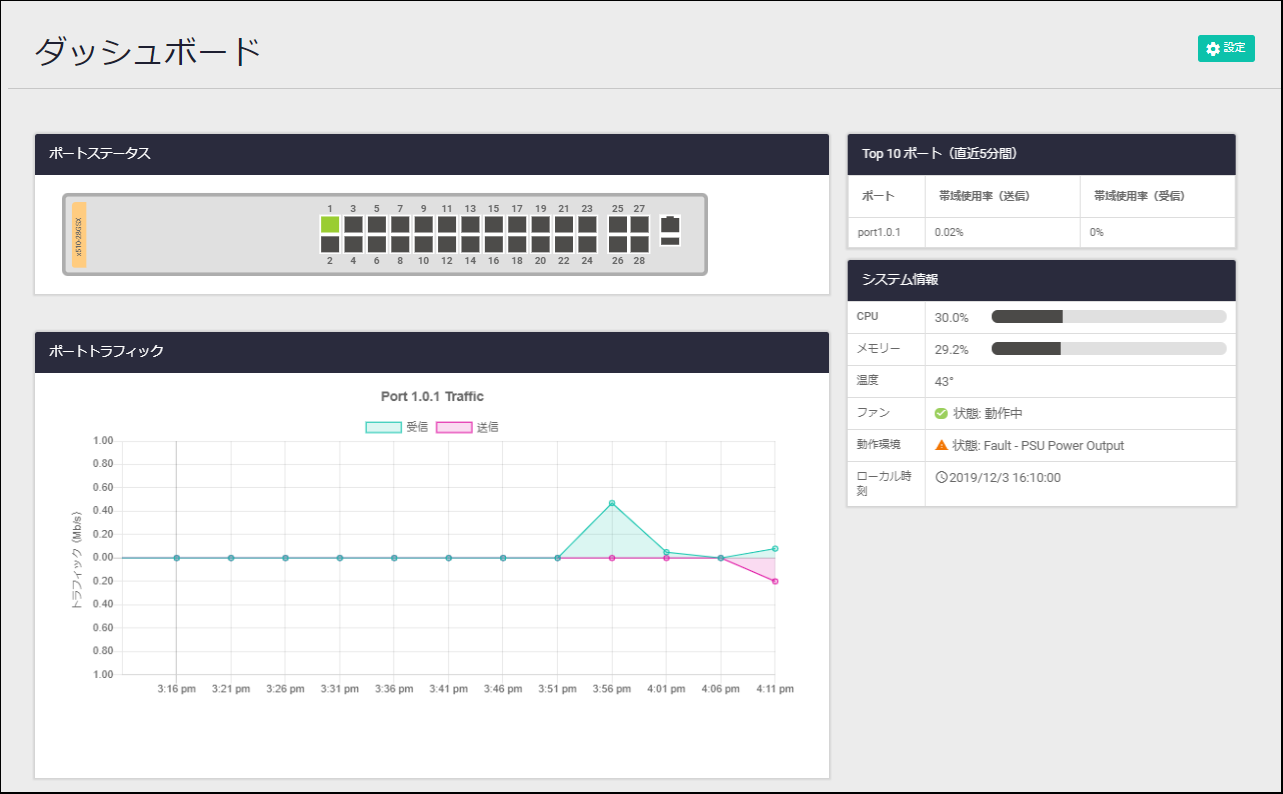Viewport: 1283px width, 794px height.
Task: Click the CPU usage progress bar
Action: pyautogui.click(x=1108, y=317)
